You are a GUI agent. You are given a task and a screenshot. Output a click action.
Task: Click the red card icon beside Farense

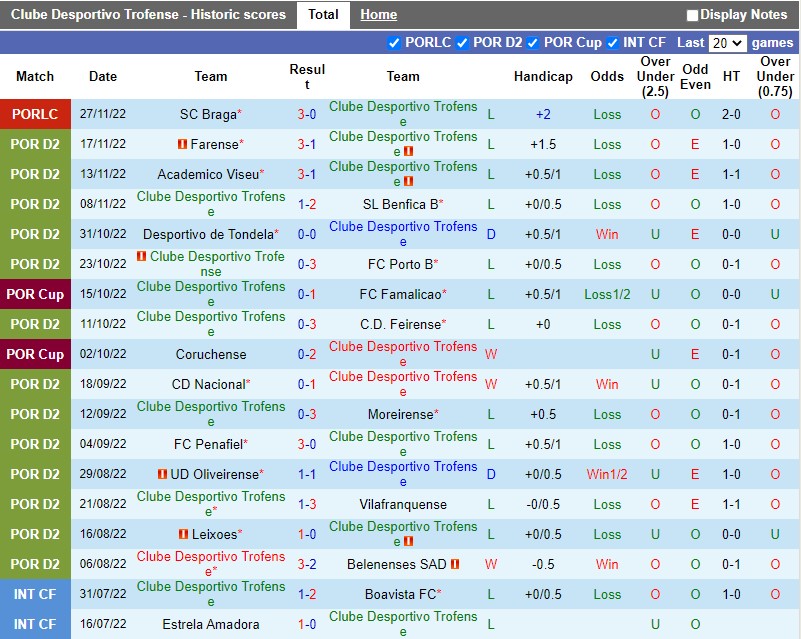[x=183, y=144]
